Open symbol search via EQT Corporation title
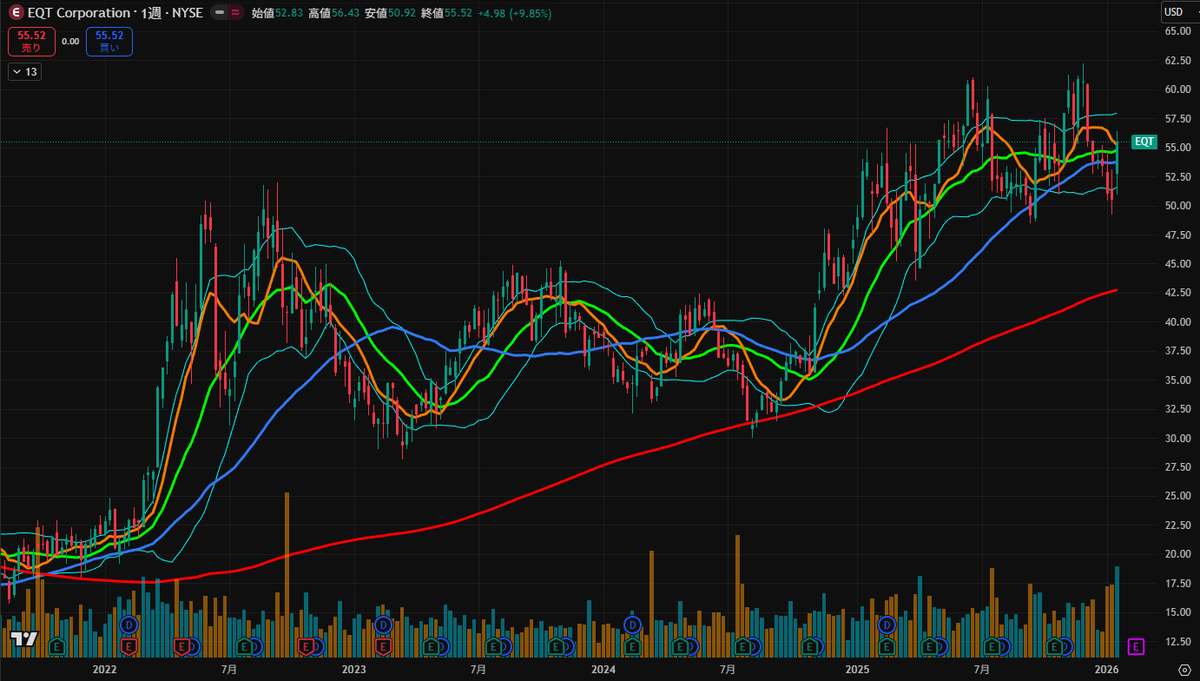The width and height of the screenshot is (1200, 681). [79, 13]
